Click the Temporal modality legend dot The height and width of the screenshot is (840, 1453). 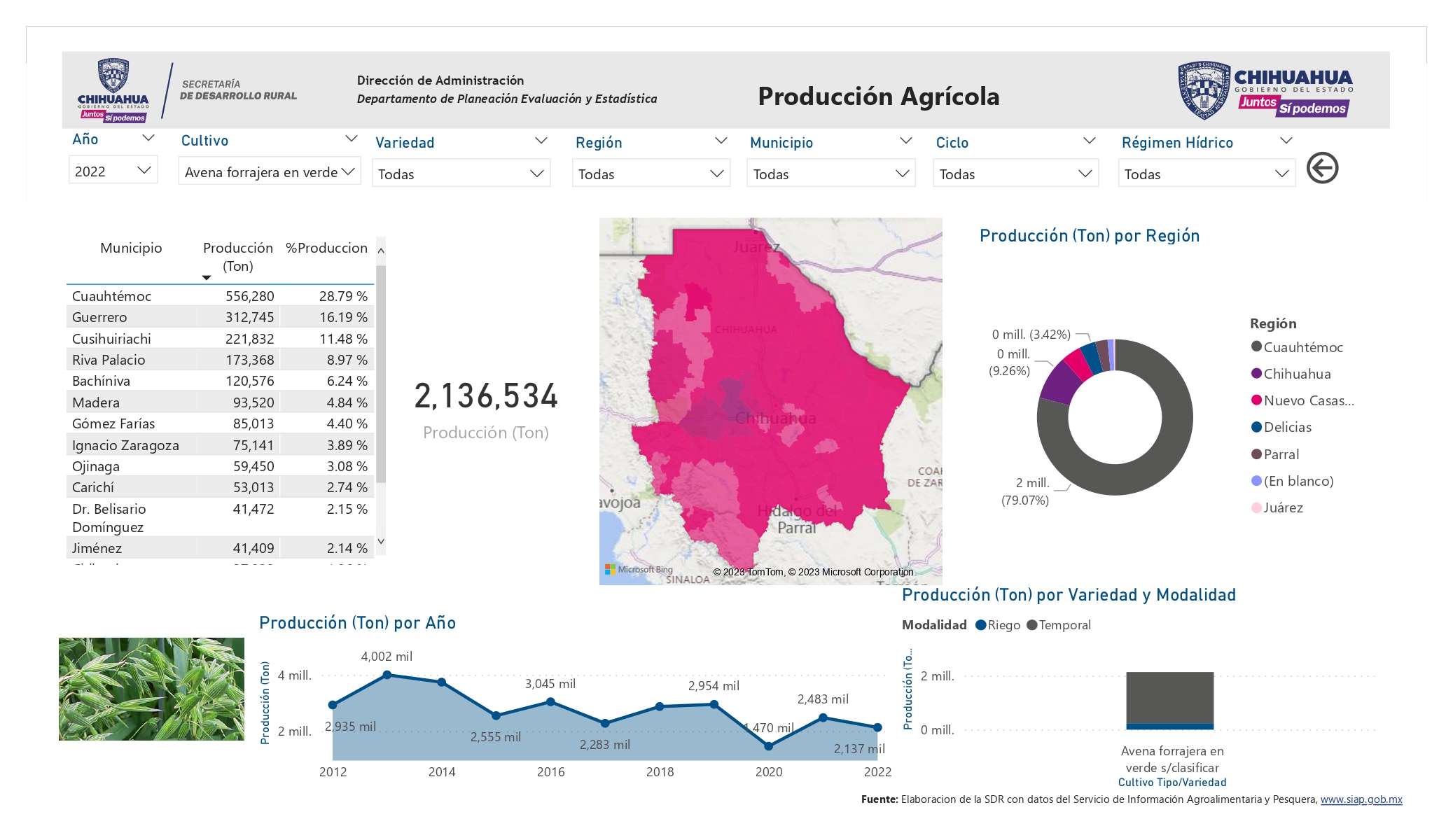click(1031, 625)
